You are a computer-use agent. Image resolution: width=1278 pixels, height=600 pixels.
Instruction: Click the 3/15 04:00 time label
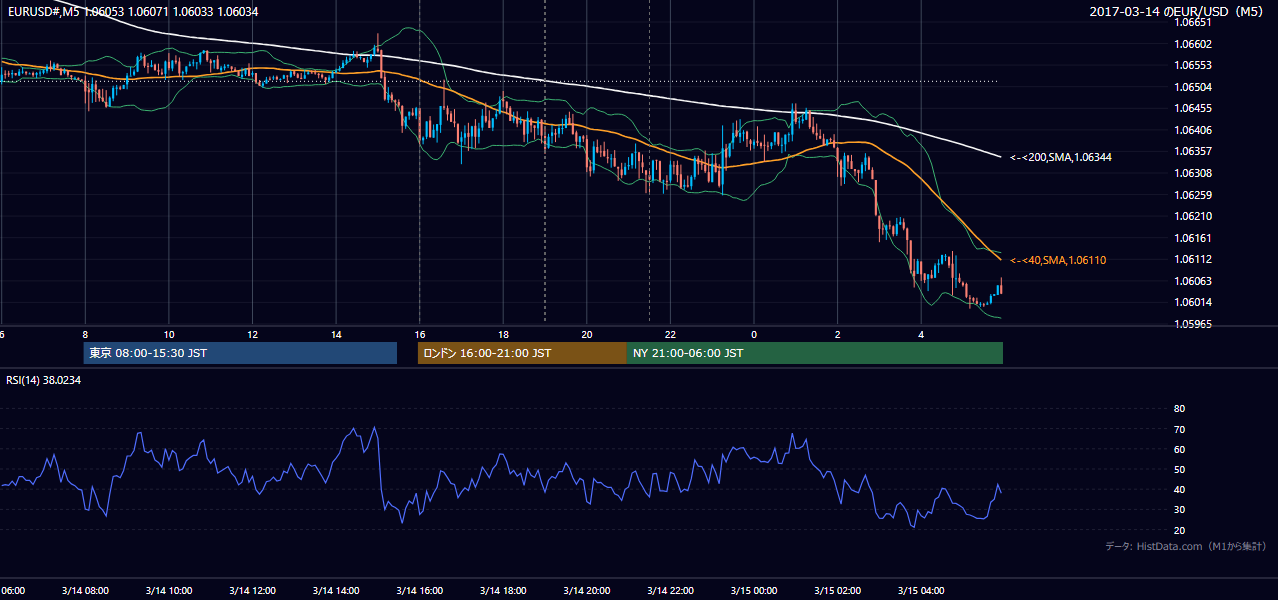point(920,591)
